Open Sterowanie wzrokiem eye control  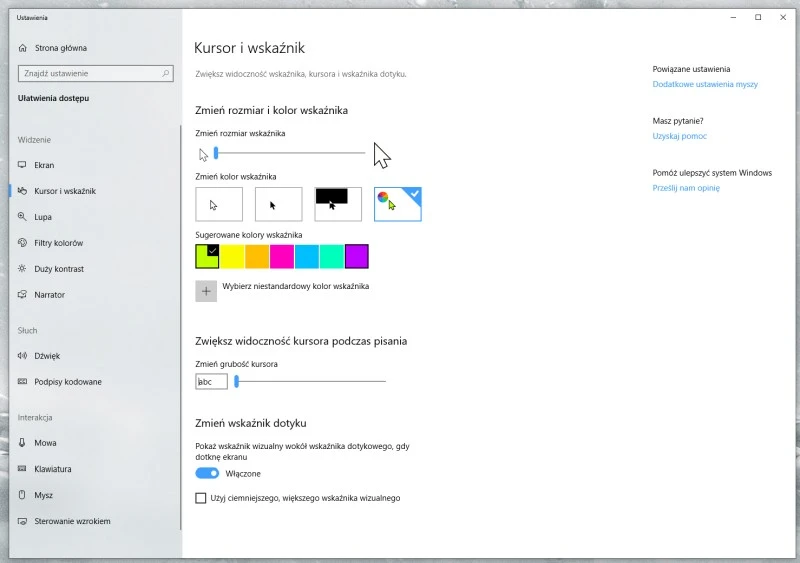tap(72, 521)
